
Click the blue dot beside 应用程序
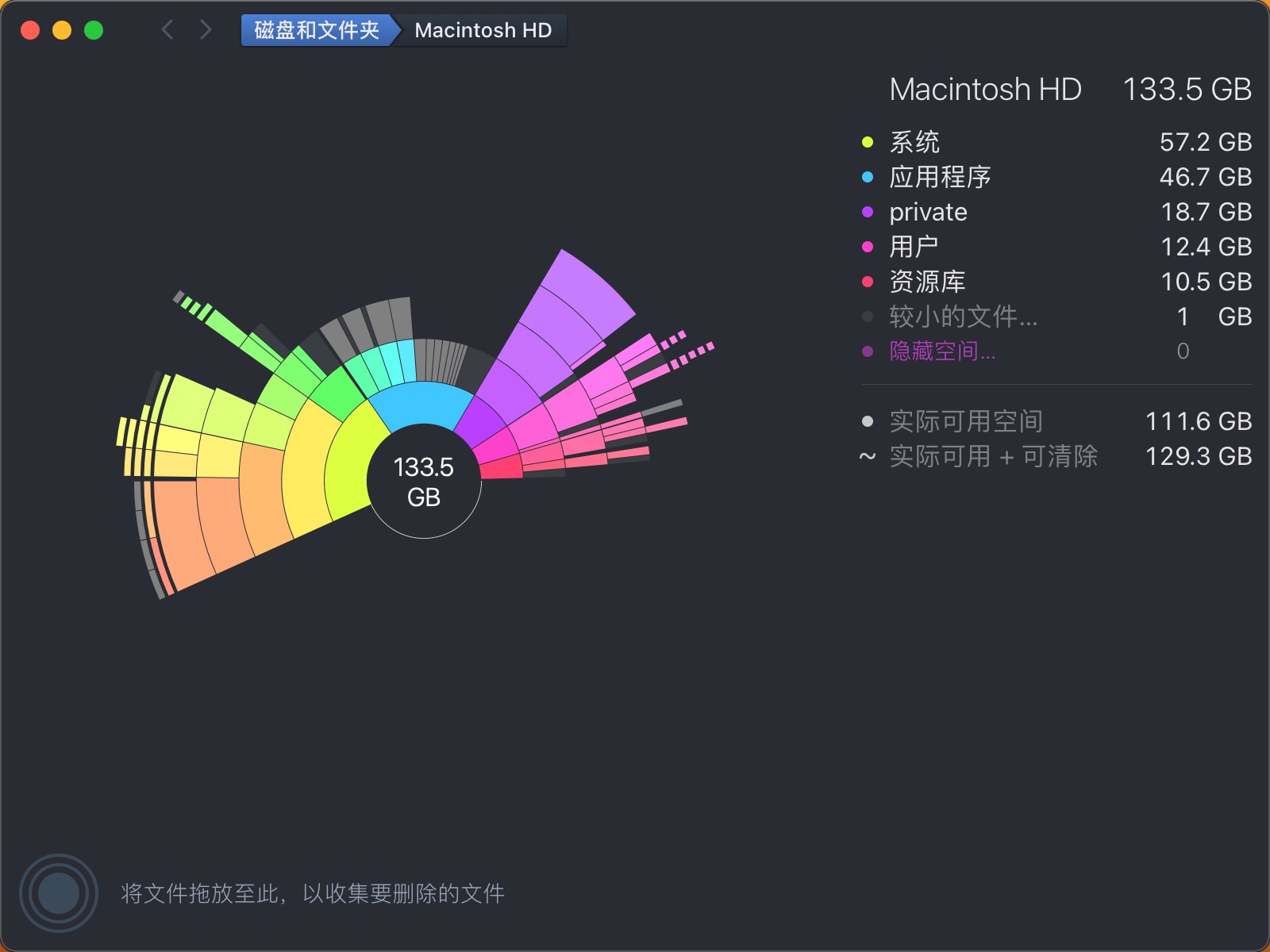(x=868, y=177)
